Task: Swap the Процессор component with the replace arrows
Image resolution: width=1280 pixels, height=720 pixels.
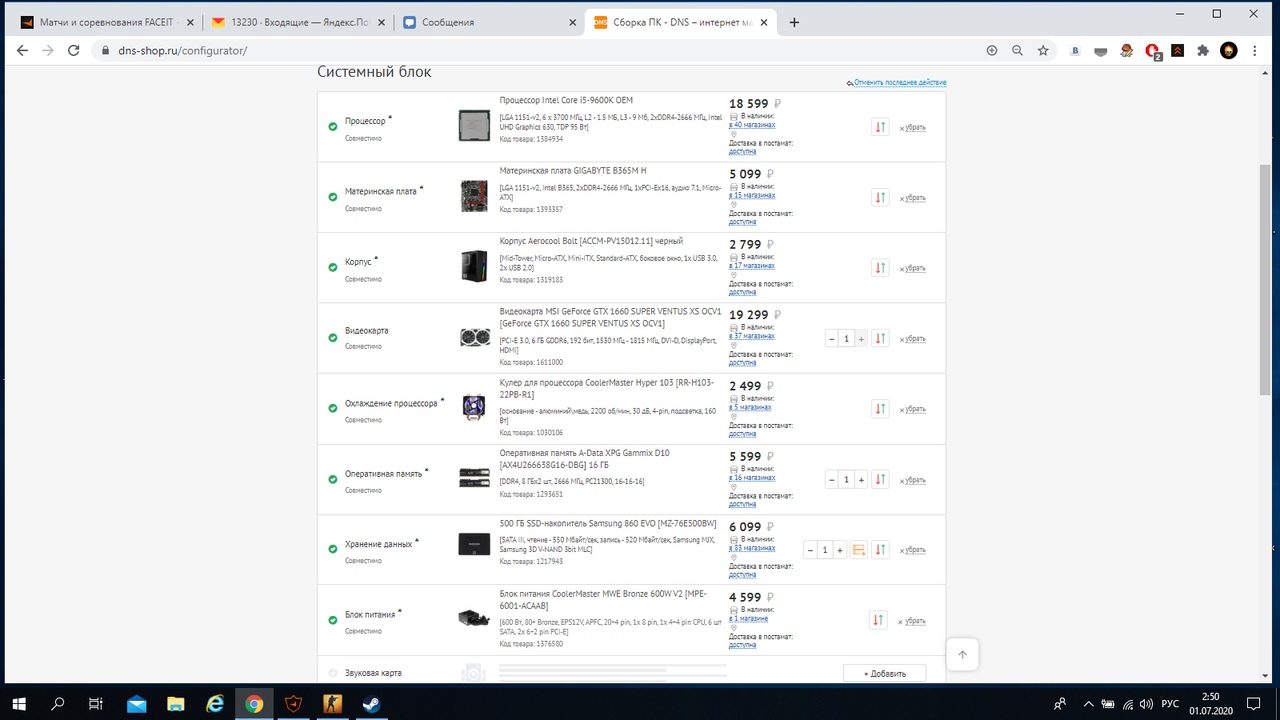Action: 880,127
